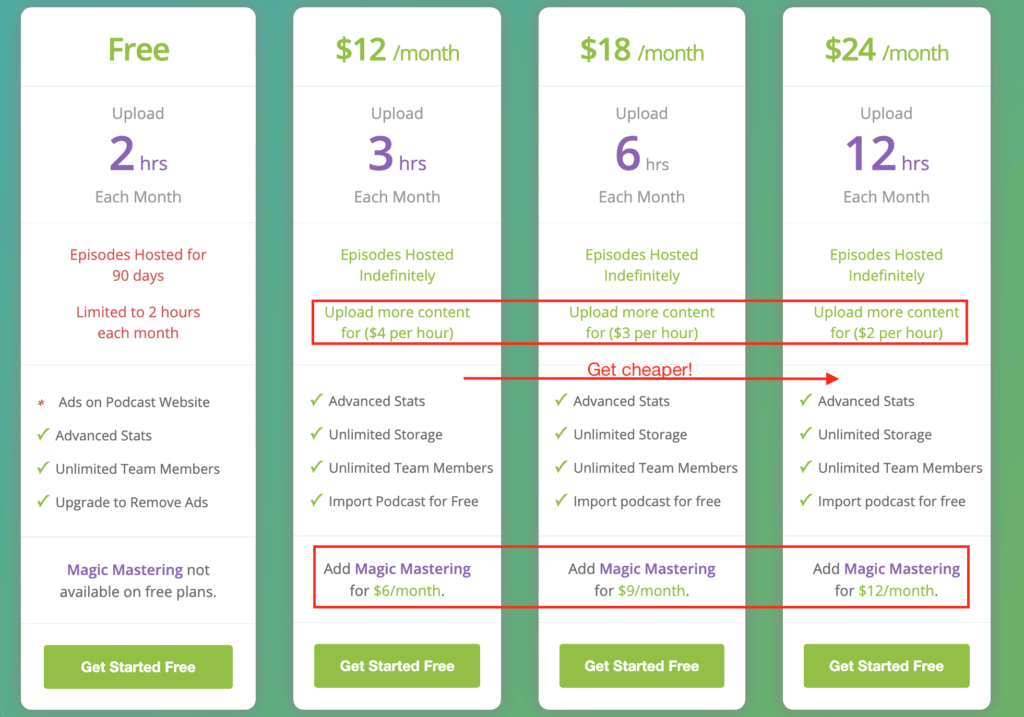Screen dimensions: 1024x717
Task: Click Get Started Free under $18 plan
Action: [641, 666]
